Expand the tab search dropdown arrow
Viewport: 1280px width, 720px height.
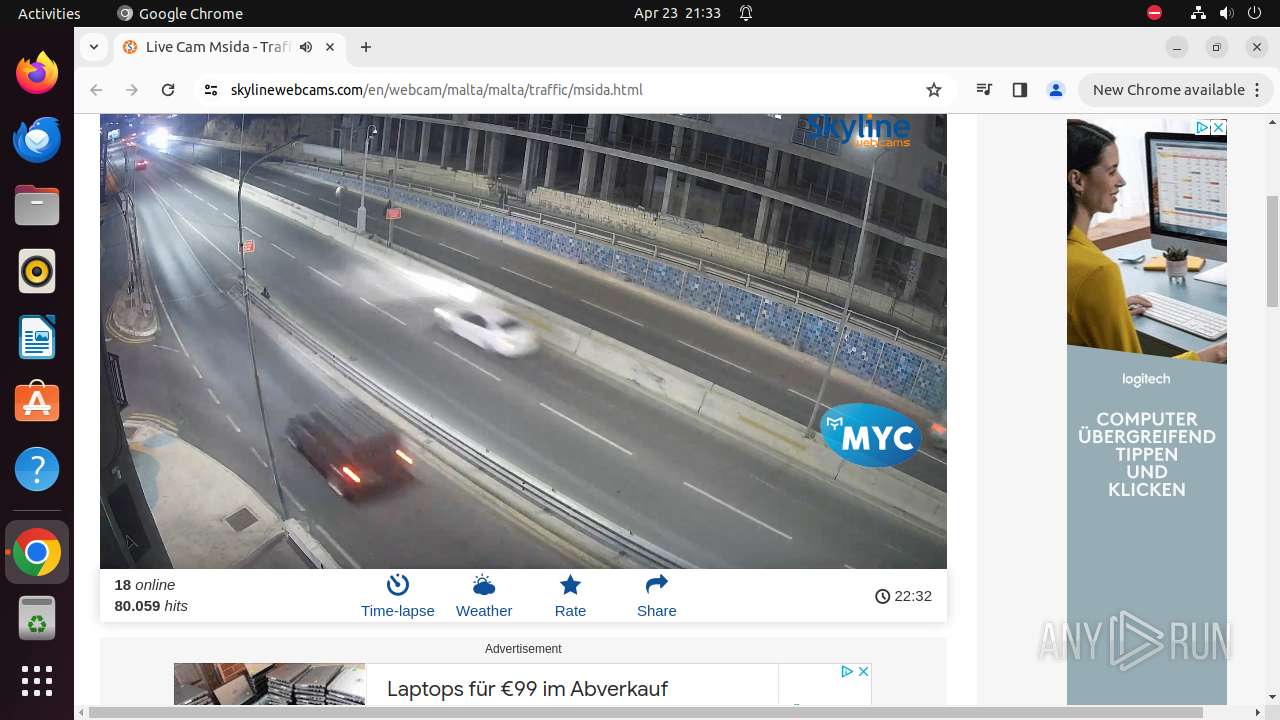93,47
